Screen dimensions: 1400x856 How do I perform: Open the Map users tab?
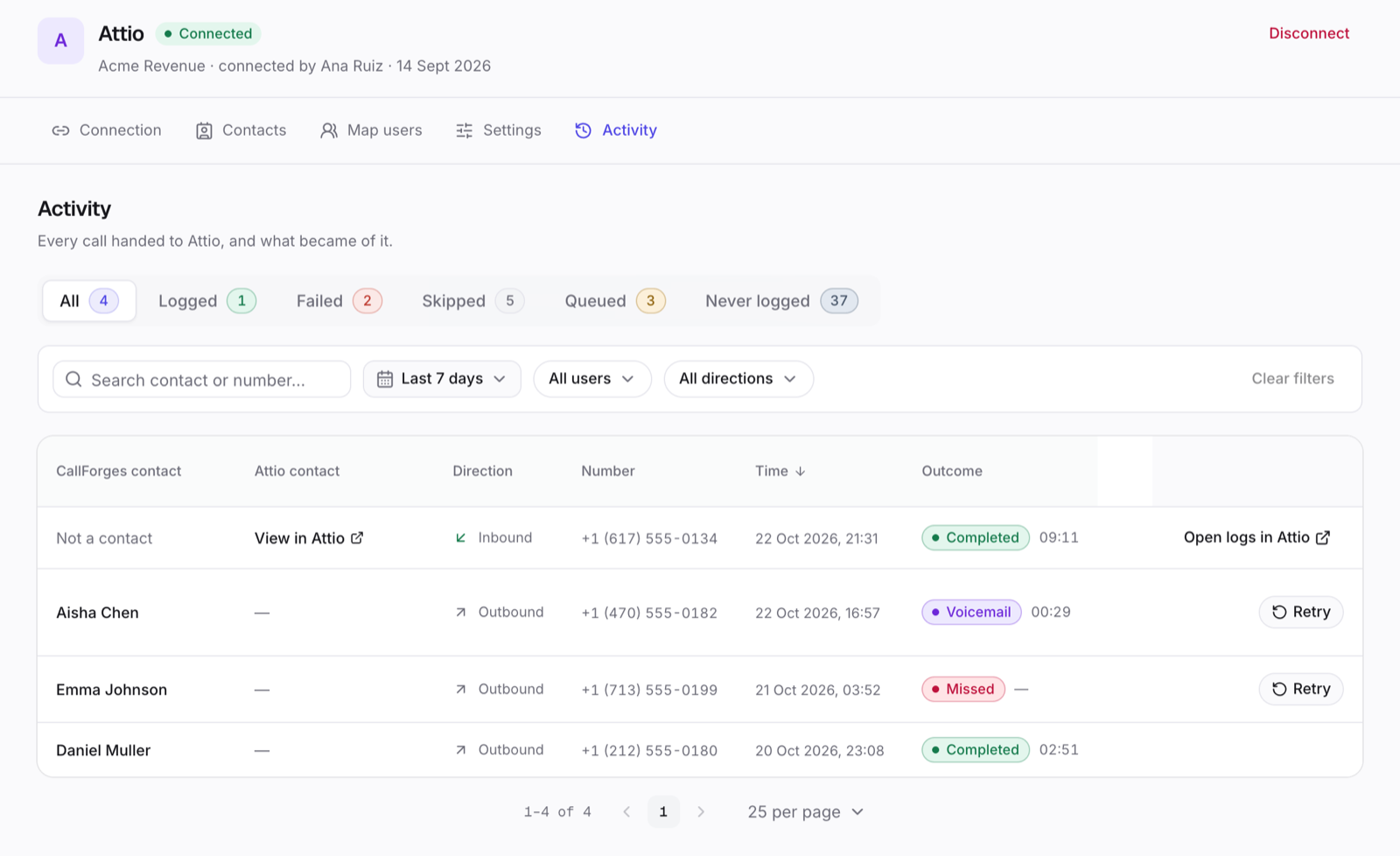click(371, 130)
